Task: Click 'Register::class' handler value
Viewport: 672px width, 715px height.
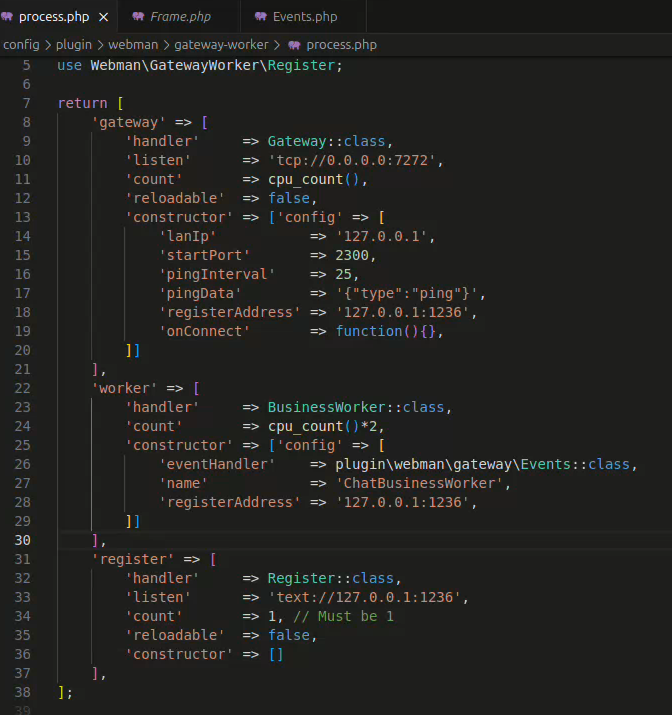Action: tap(331, 578)
